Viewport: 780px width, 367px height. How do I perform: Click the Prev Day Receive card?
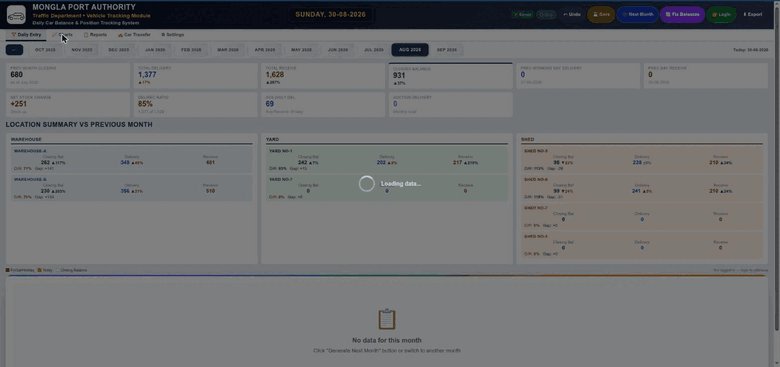click(705, 76)
